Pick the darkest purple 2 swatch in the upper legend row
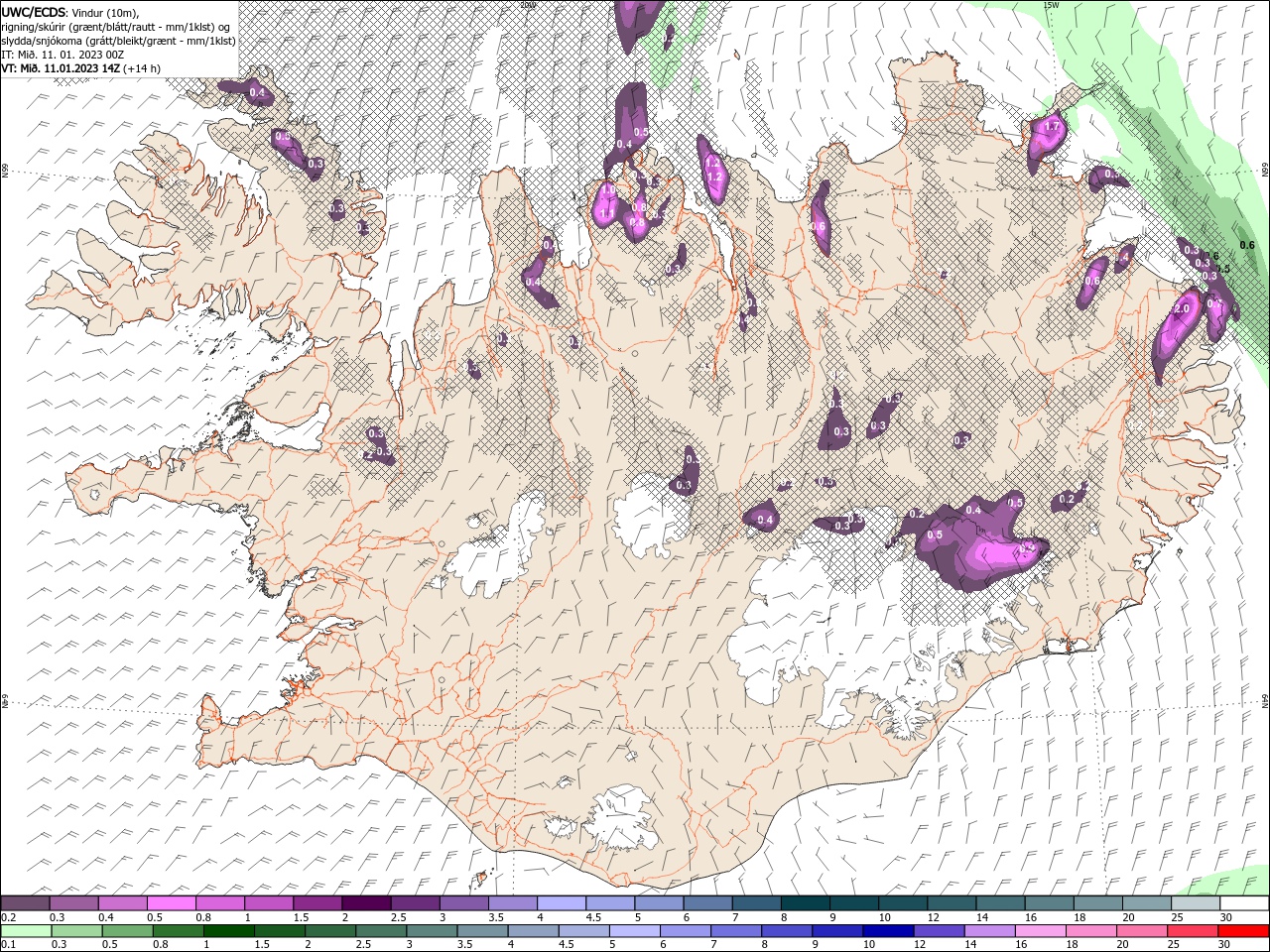This screenshot has width=1270, height=952. [x=366, y=903]
